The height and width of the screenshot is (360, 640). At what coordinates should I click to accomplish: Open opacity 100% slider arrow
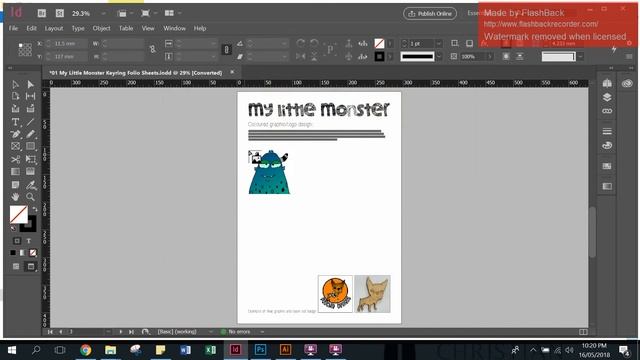pos(490,56)
